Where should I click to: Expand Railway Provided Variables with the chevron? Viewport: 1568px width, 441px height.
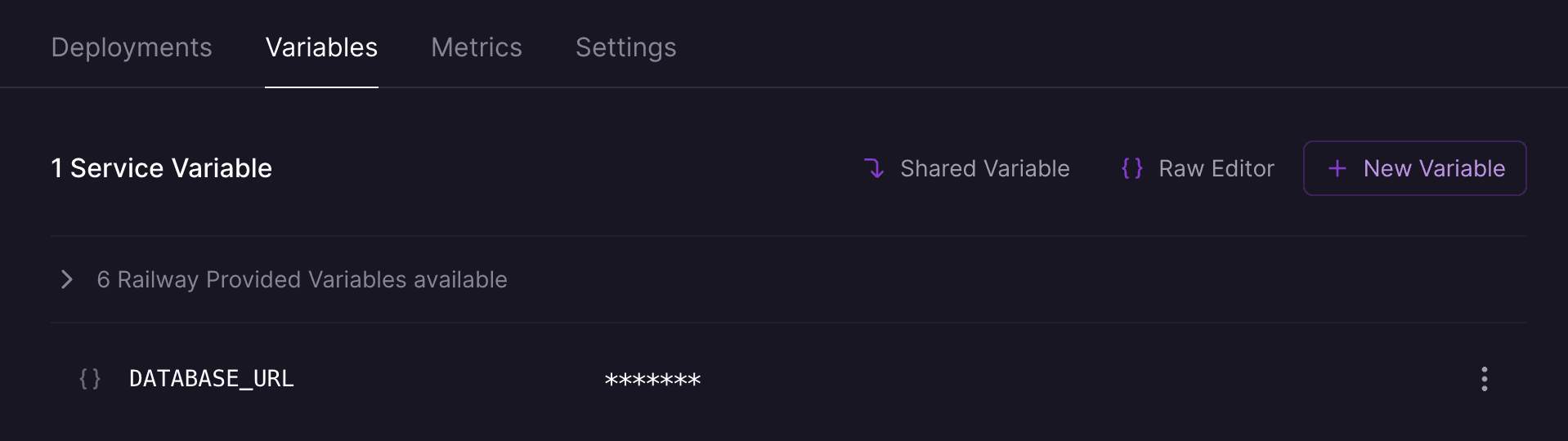(67, 280)
